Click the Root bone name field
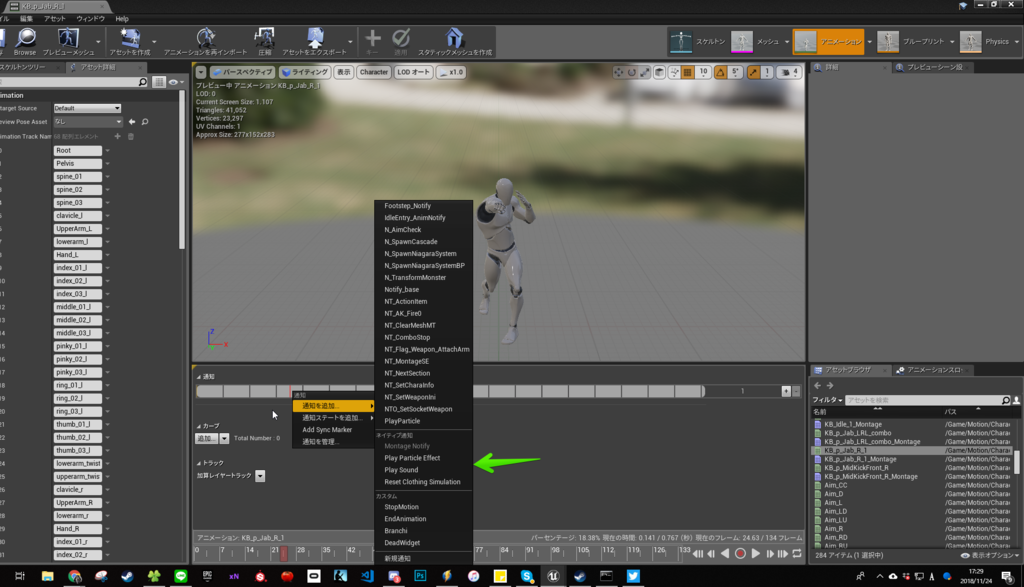Screen dimensions: 1024x587 pos(78,150)
